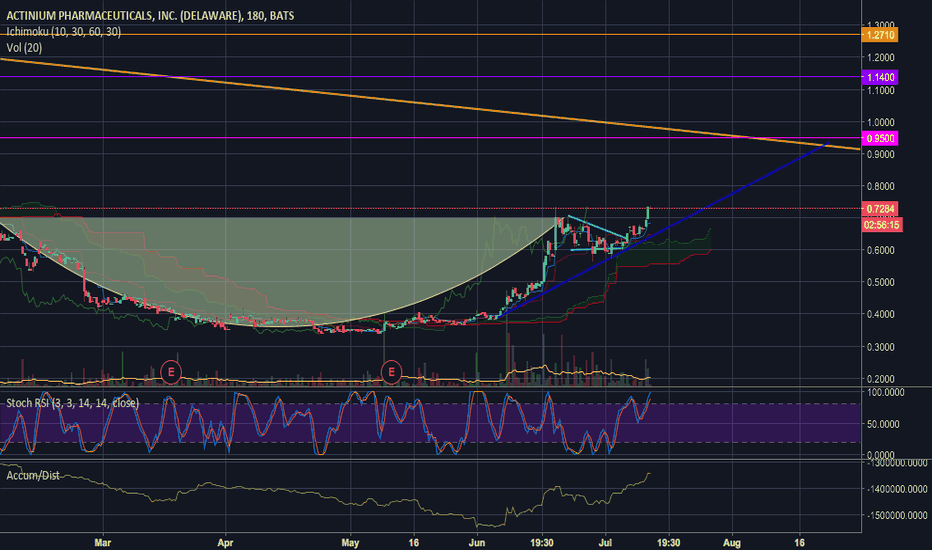Click the May date label on time axis
The image size is (932, 550).
pos(350,543)
